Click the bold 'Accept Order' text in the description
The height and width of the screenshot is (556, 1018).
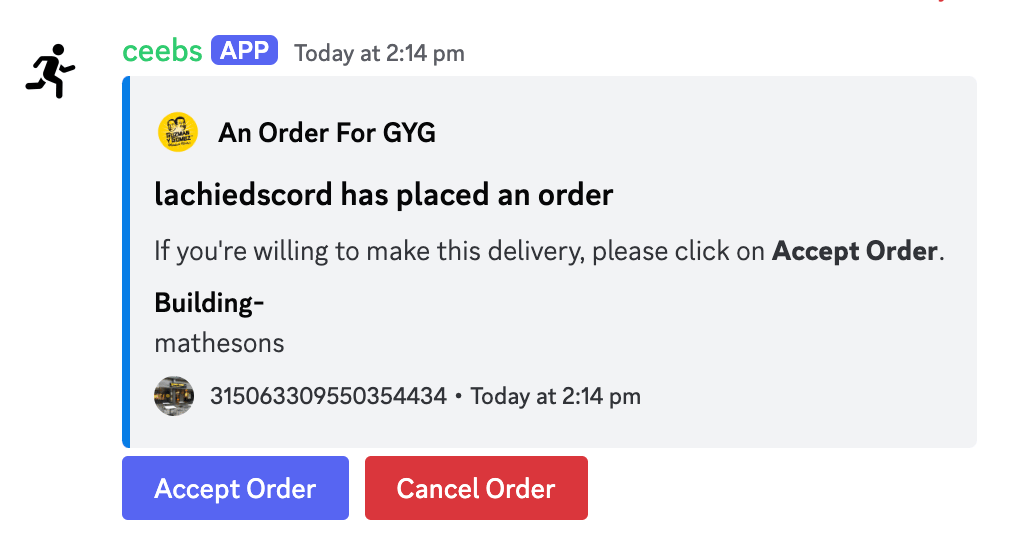tap(855, 251)
